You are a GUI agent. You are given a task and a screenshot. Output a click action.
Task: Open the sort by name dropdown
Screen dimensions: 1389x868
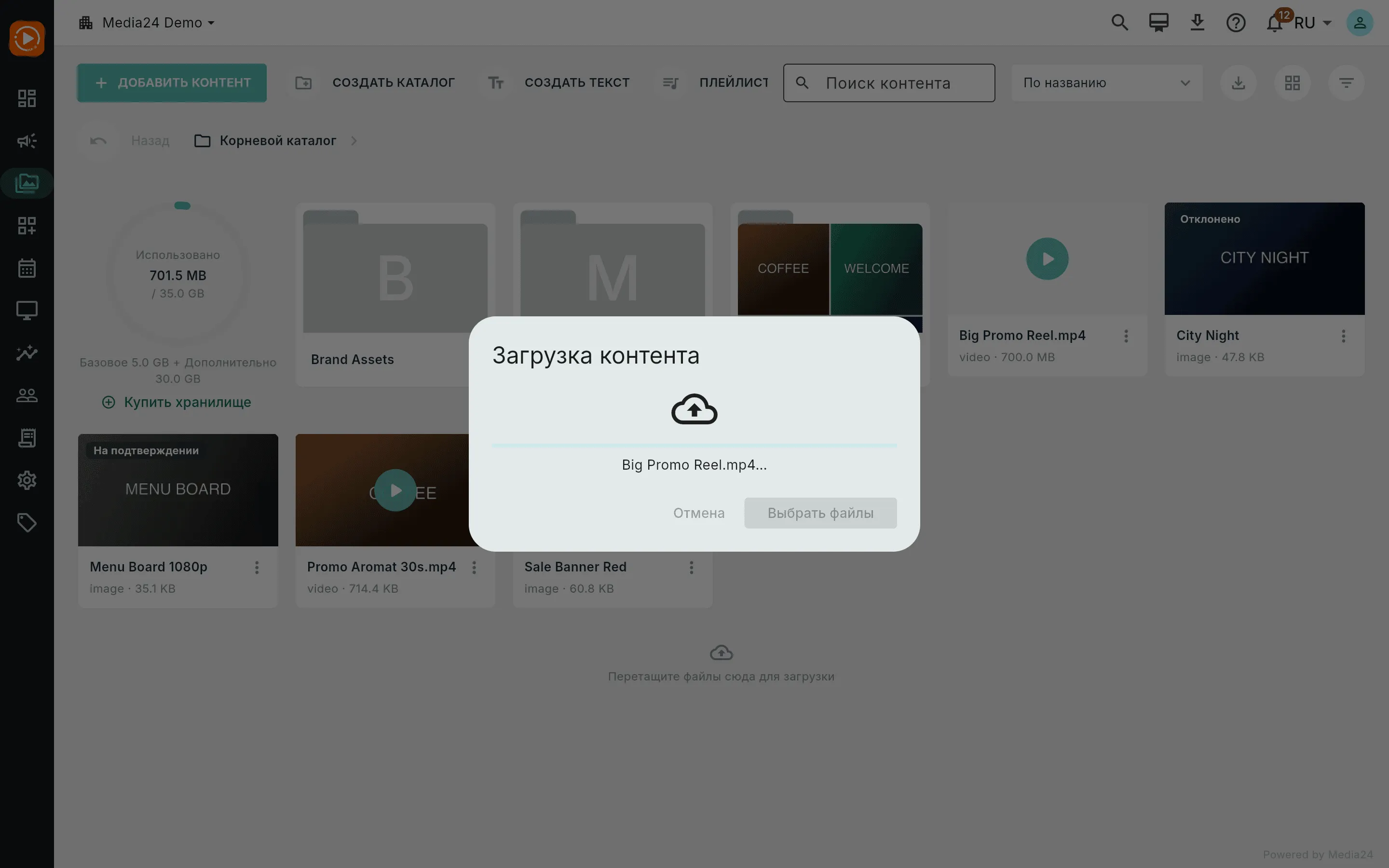(x=1106, y=82)
